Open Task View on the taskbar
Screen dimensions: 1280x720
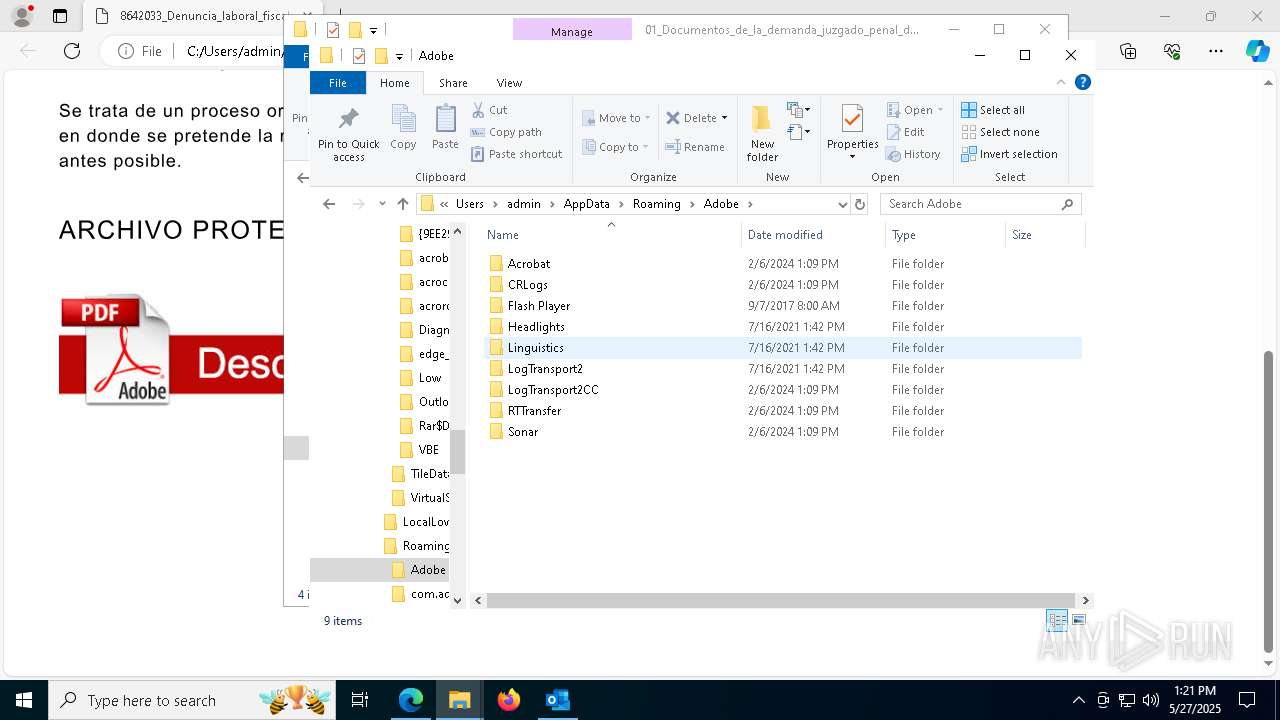(x=360, y=700)
